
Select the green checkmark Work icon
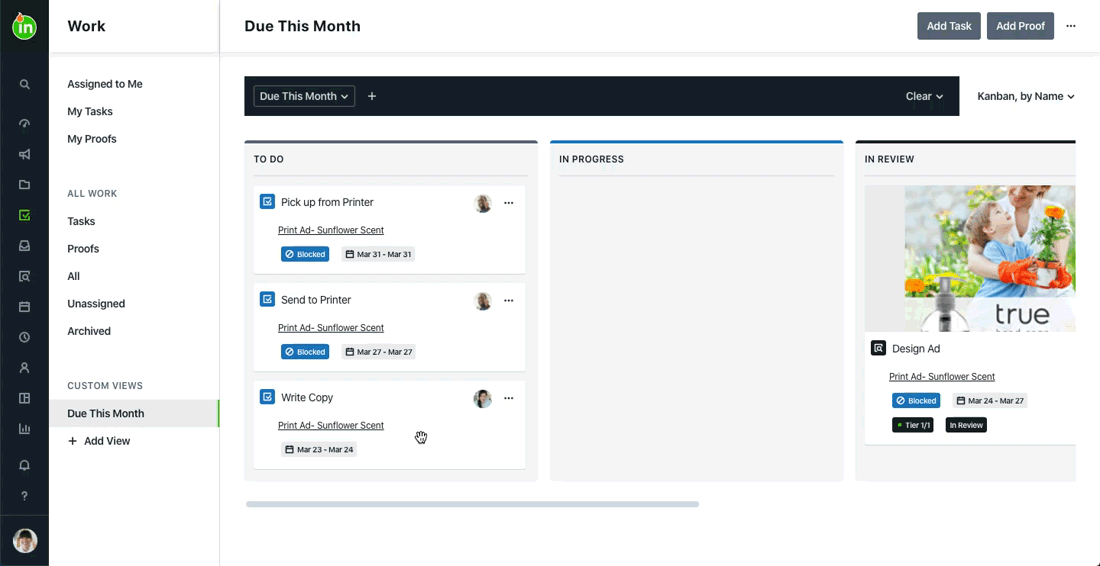click(x=25, y=215)
